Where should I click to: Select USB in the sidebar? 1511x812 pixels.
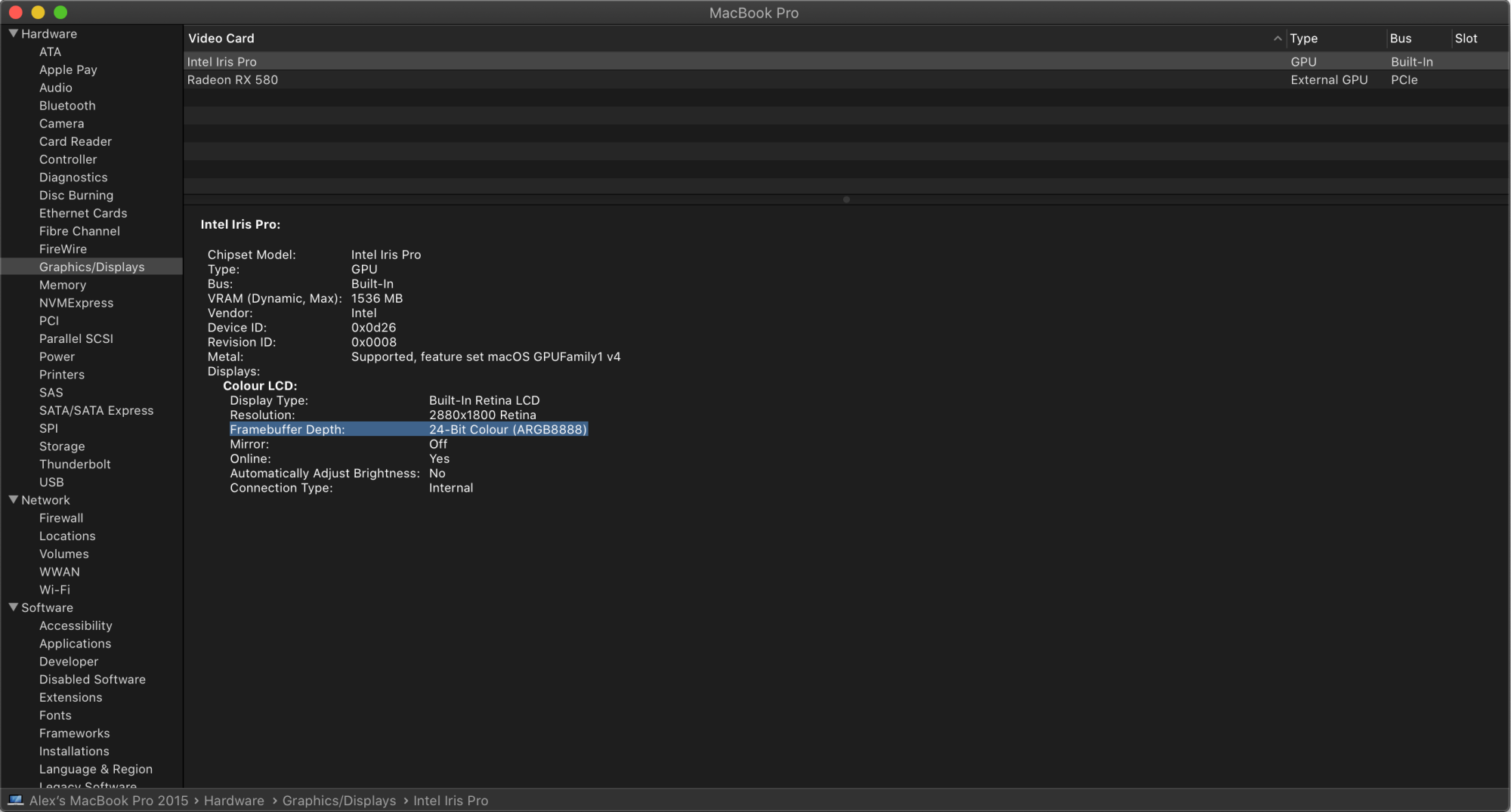(51, 482)
